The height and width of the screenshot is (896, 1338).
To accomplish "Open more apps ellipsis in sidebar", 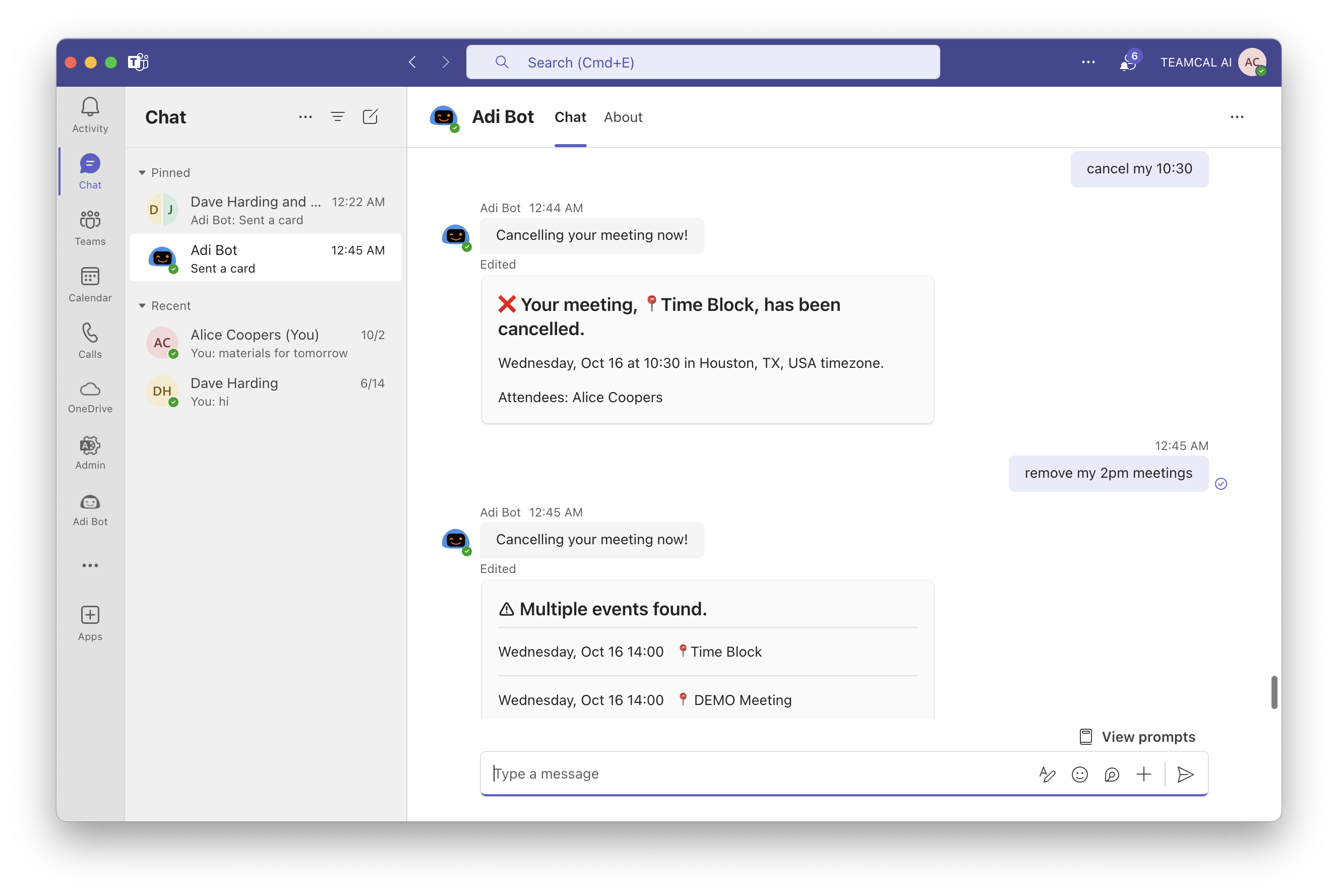I will [x=90, y=565].
